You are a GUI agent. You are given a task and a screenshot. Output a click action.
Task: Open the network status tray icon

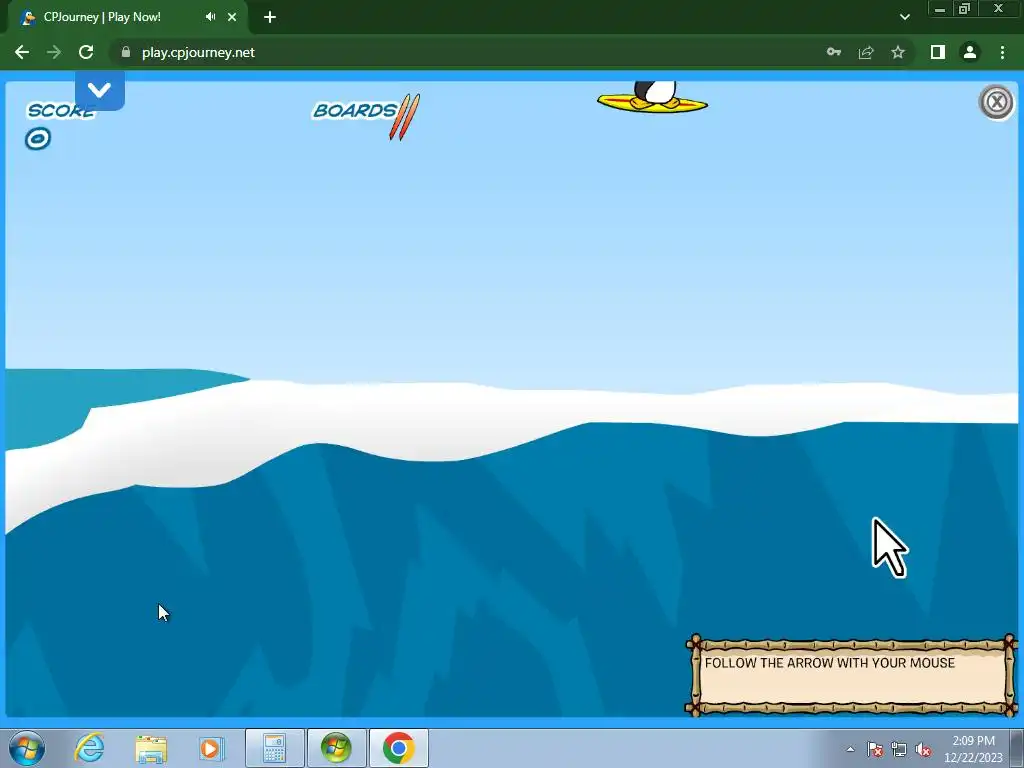point(899,749)
